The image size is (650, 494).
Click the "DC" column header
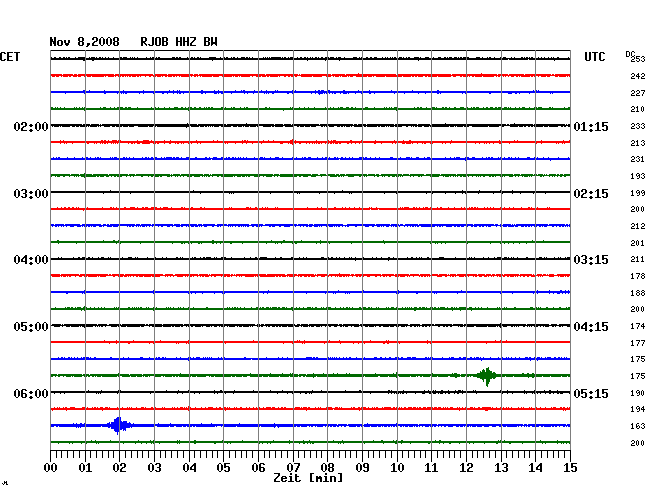click(x=630, y=54)
